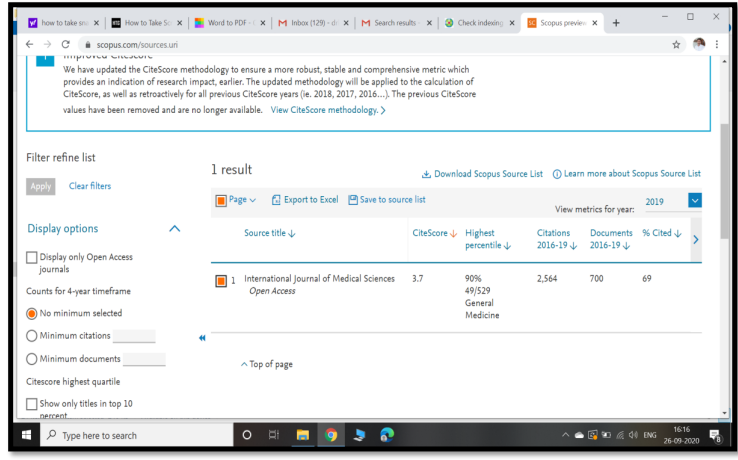Click Save to source list icon
Image resolution: width=738 pixels, height=460 pixels.
pos(353,200)
